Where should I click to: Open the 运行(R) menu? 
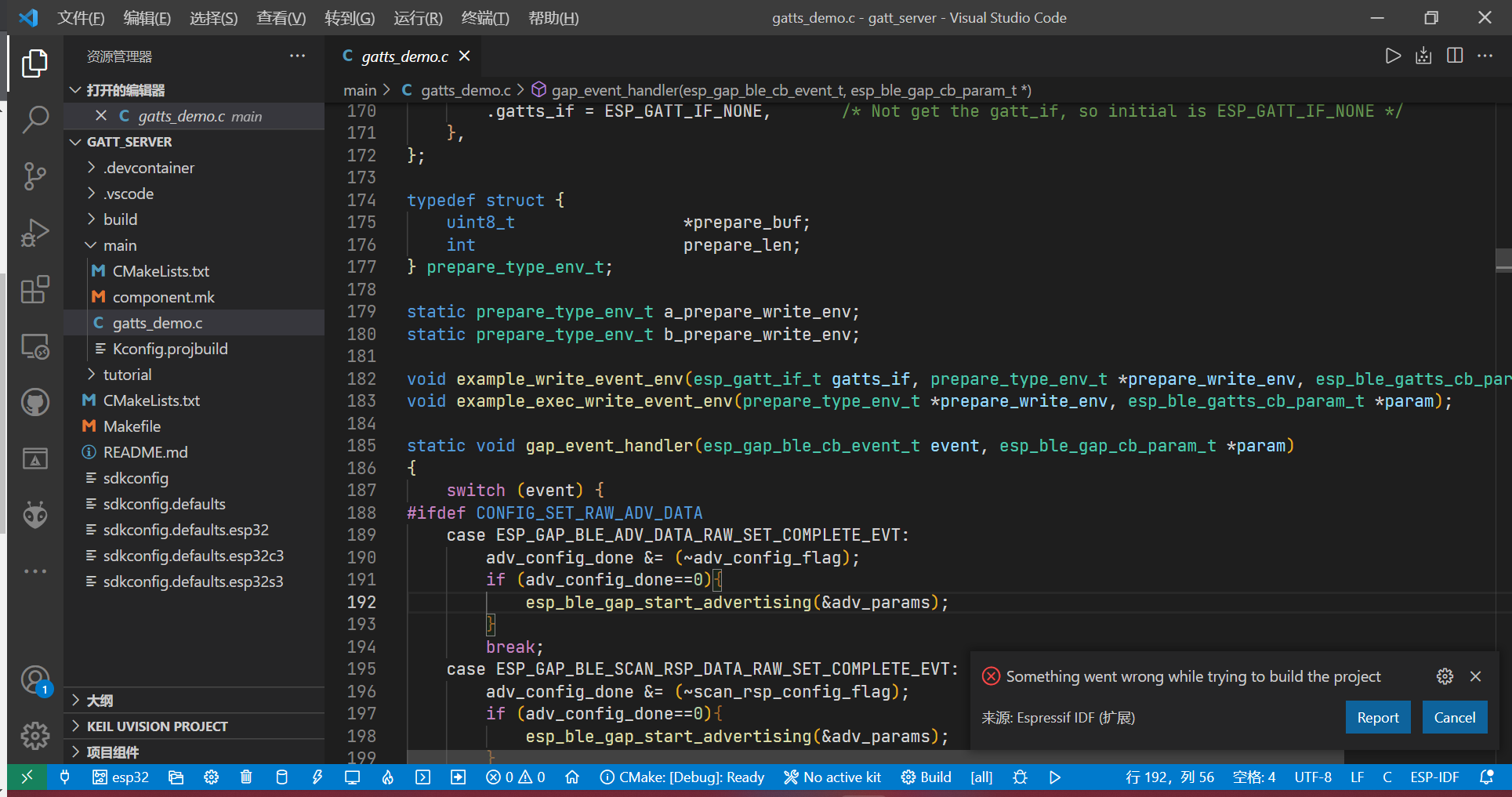[418, 17]
